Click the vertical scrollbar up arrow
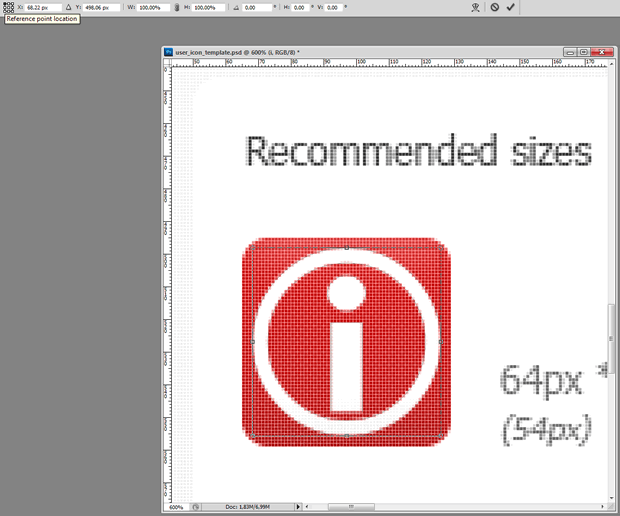The height and width of the screenshot is (516, 620). 611,63
